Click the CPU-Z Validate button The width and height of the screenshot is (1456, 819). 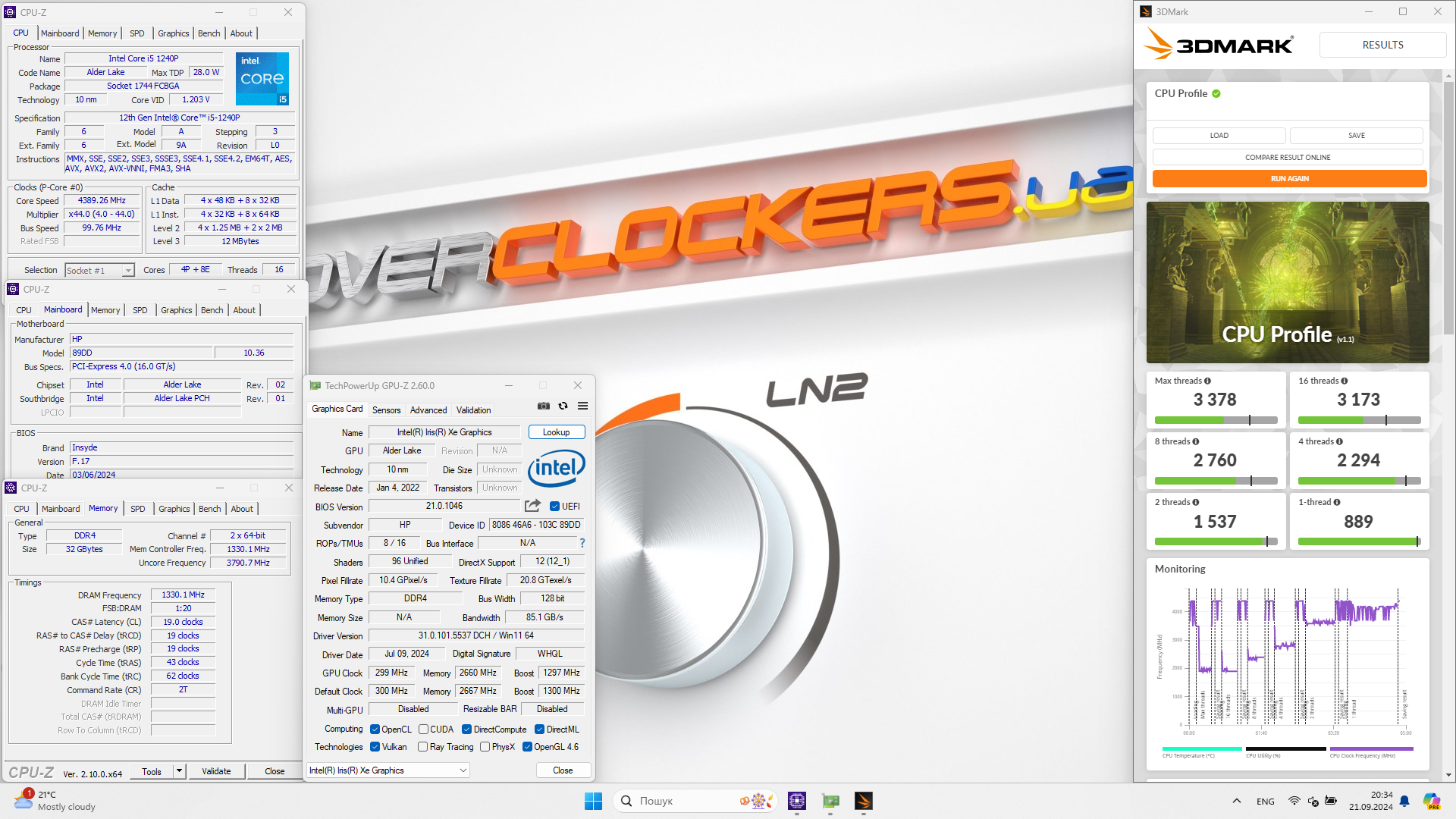tap(216, 771)
